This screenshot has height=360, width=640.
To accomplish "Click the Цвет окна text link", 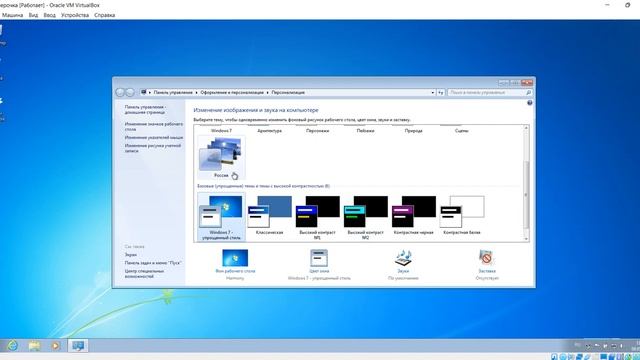I will [x=319, y=271].
